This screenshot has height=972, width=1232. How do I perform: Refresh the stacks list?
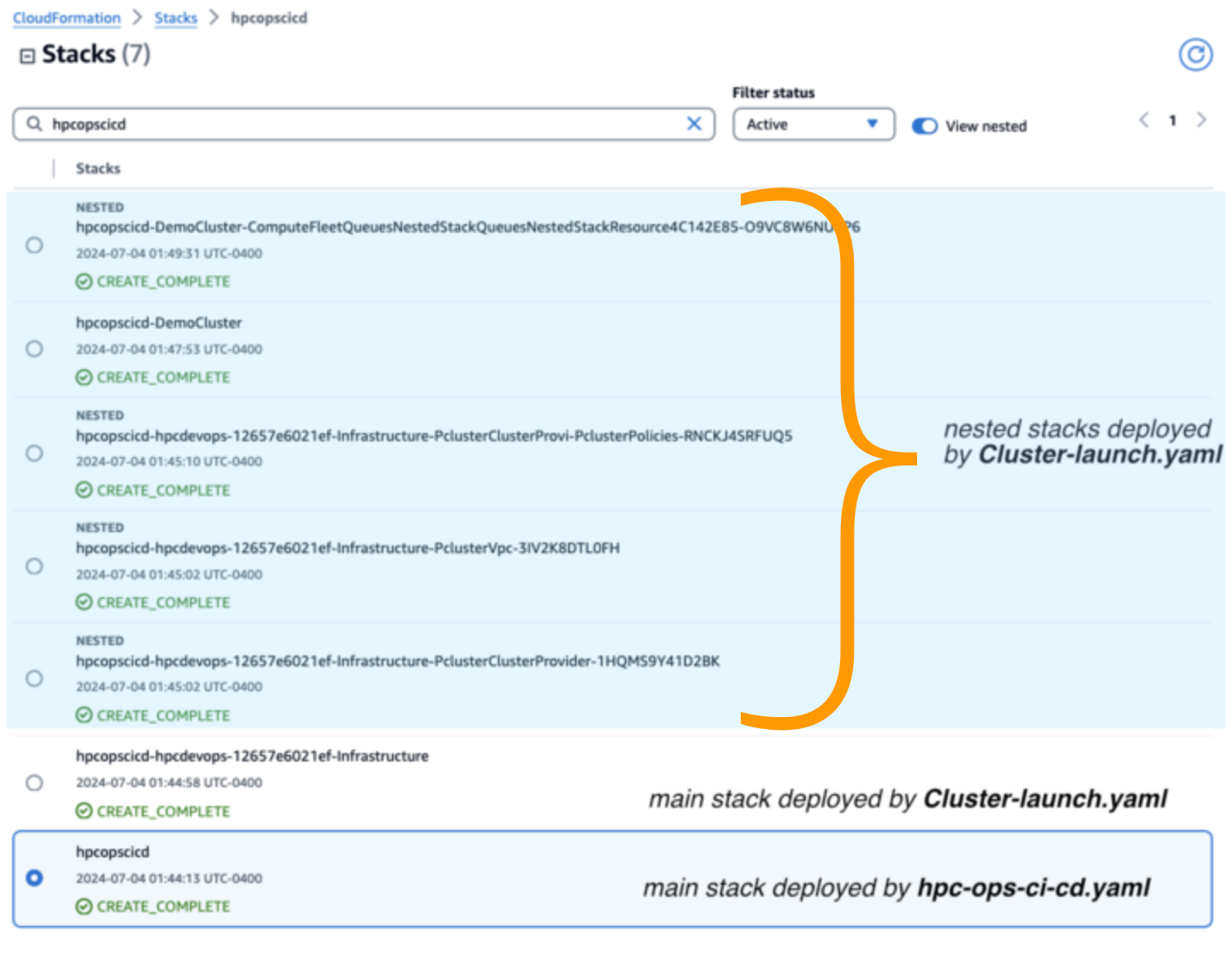tap(1194, 55)
